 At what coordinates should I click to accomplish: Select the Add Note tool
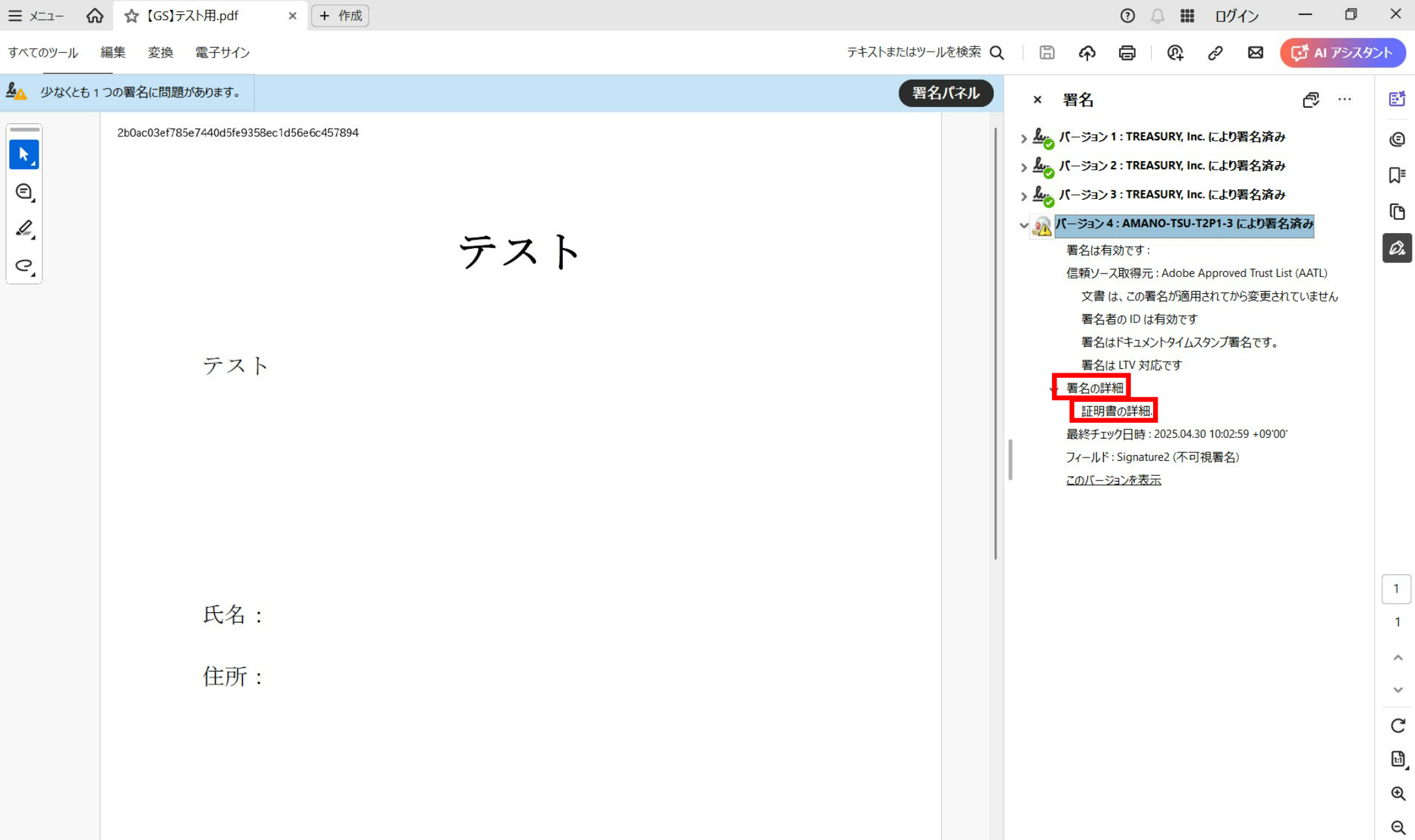point(24,191)
